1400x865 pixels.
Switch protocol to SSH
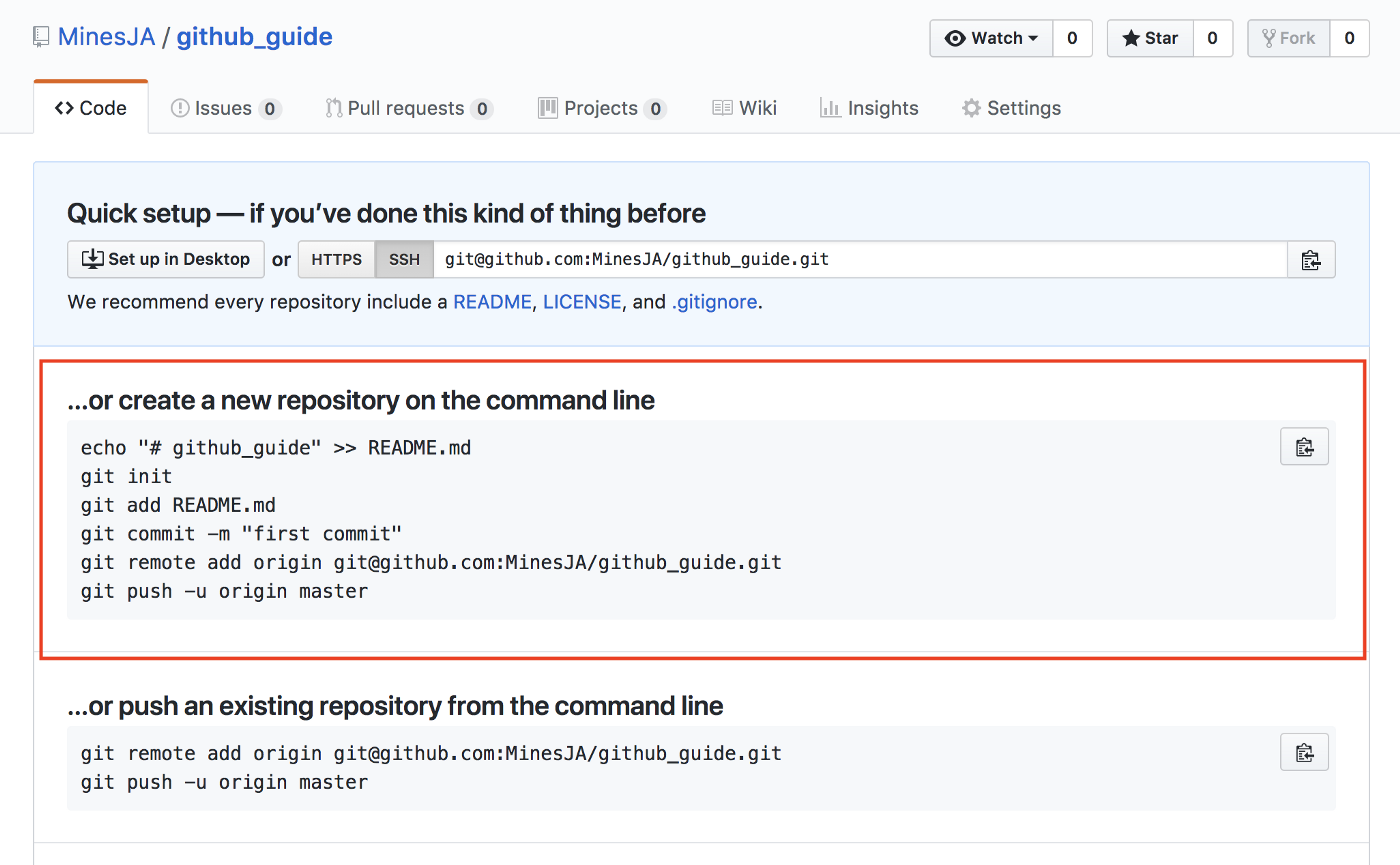(403, 258)
